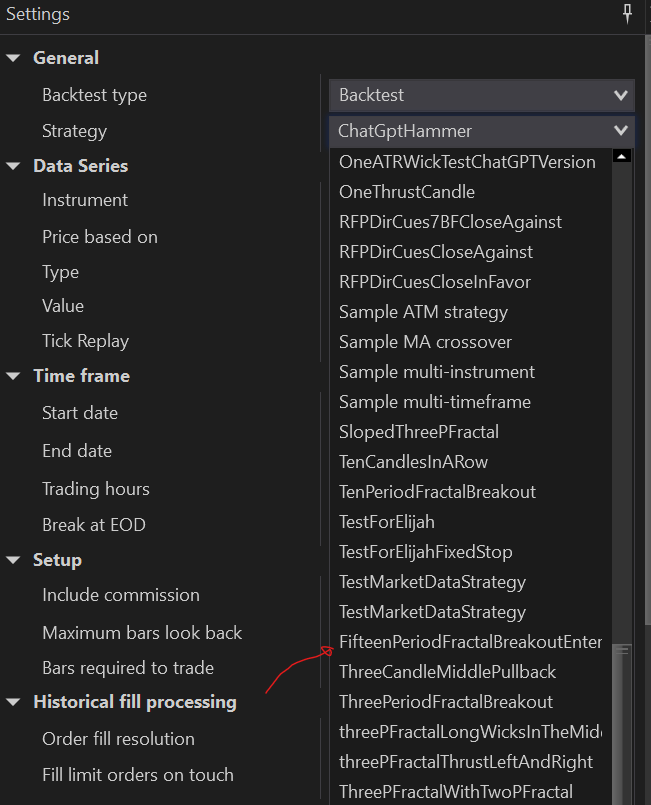This screenshot has height=805, width=651.
Task: Select TenPeriodFractalBreakout strategy
Action: (x=437, y=492)
